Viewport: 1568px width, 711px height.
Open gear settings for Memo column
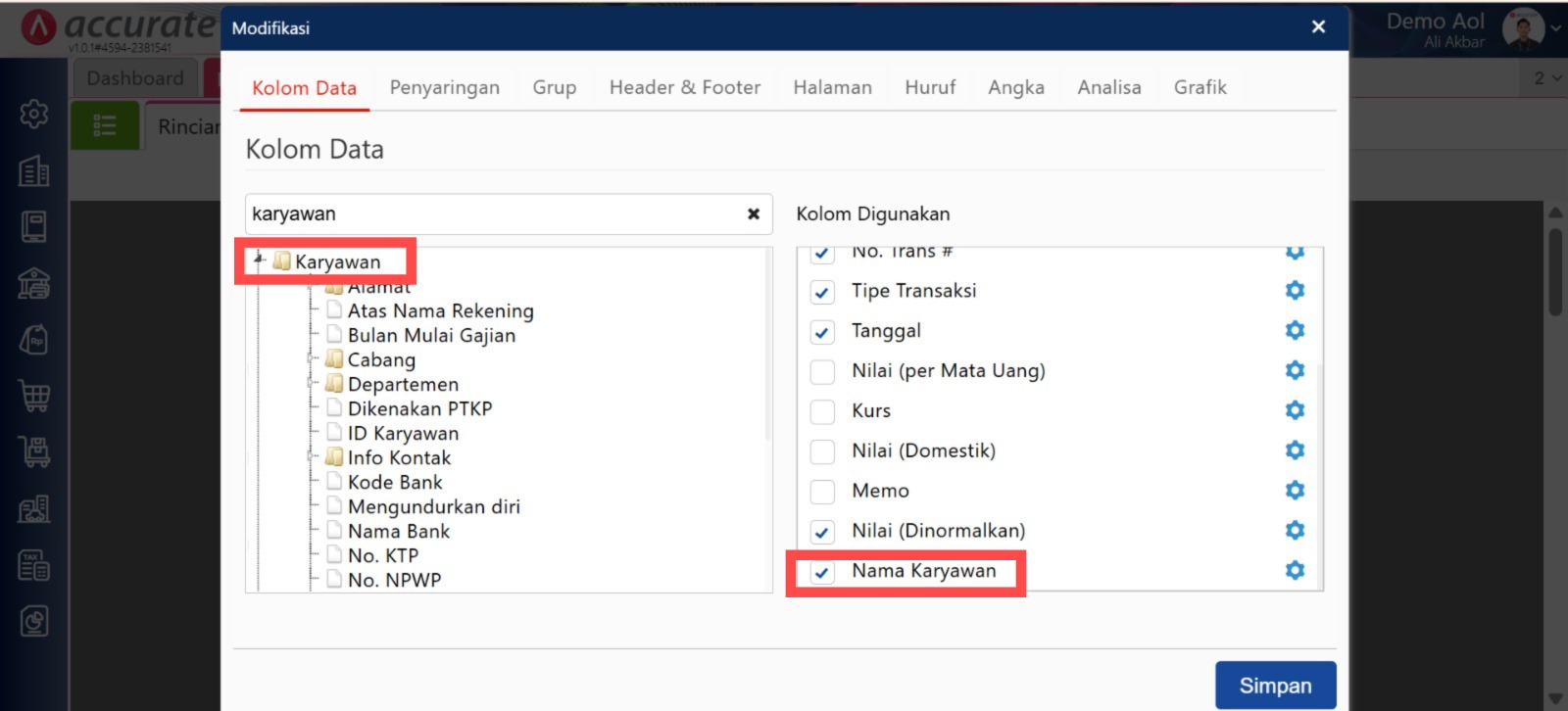(1295, 490)
